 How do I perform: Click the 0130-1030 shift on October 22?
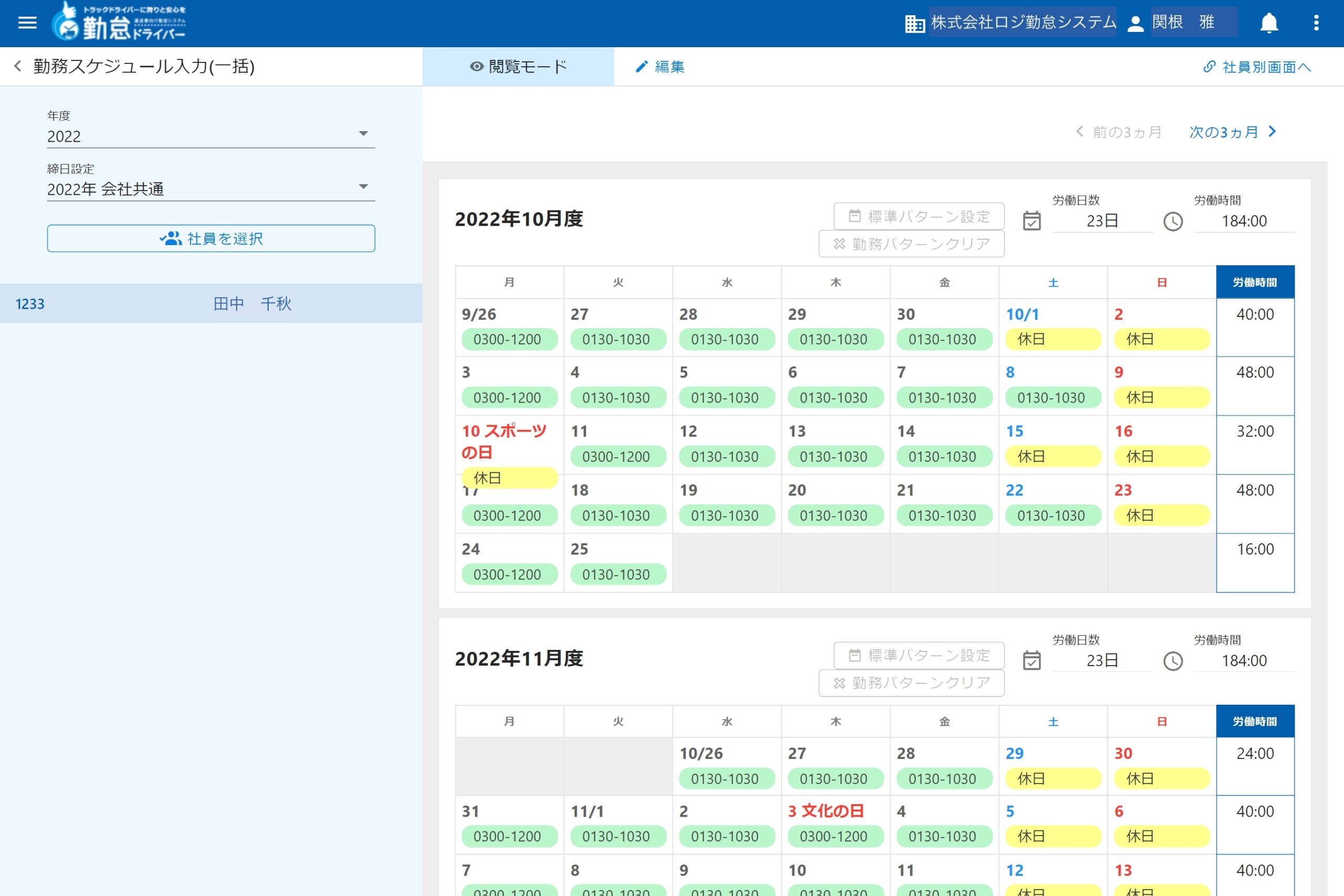tap(1053, 515)
